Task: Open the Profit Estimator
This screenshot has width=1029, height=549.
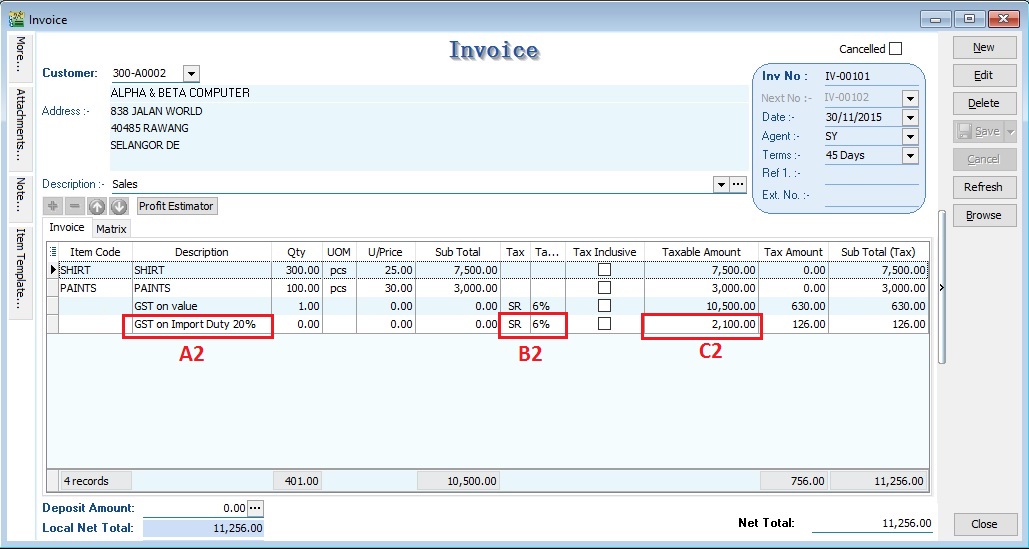Action: (x=176, y=206)
